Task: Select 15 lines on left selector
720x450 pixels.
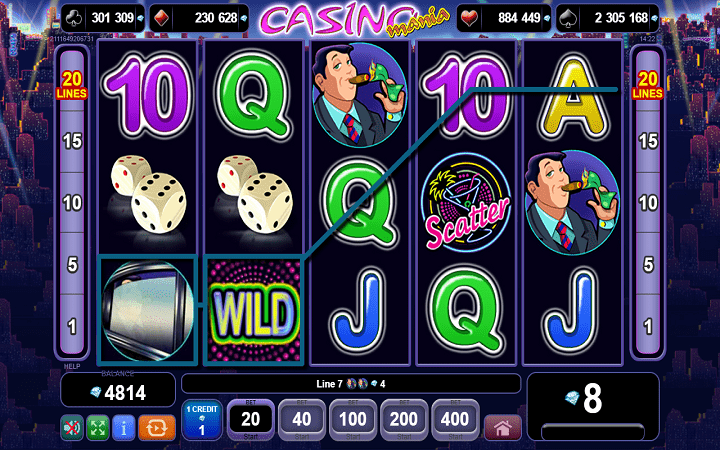Action: click(72, 141)
